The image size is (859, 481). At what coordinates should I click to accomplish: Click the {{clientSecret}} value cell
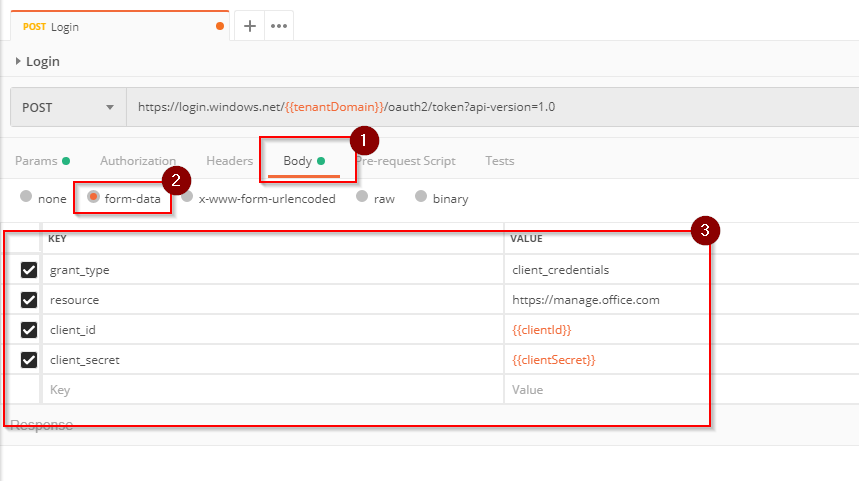[681, 360]
